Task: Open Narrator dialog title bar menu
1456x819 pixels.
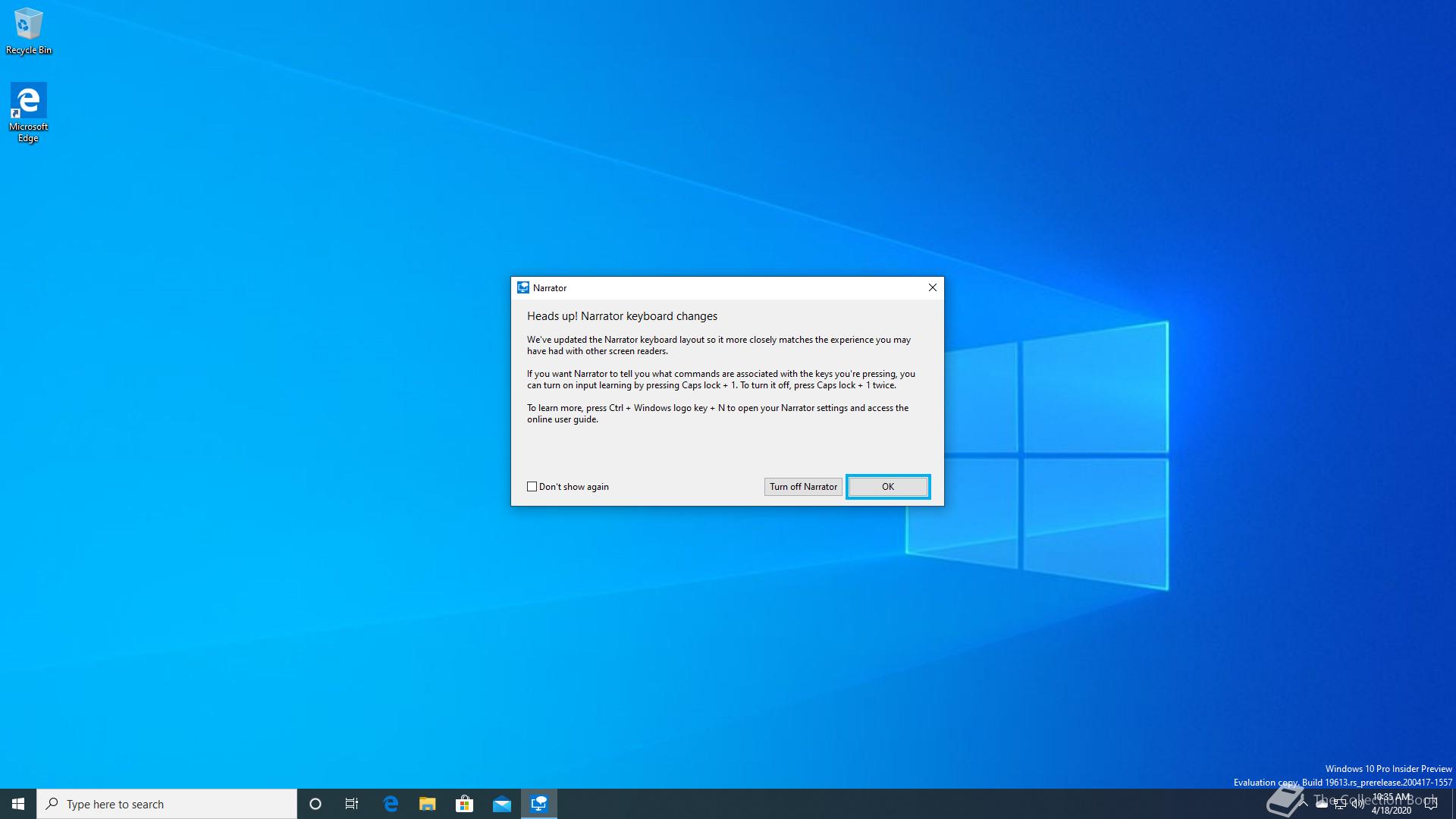Action: pyautogui.click(x=522, y=288)
